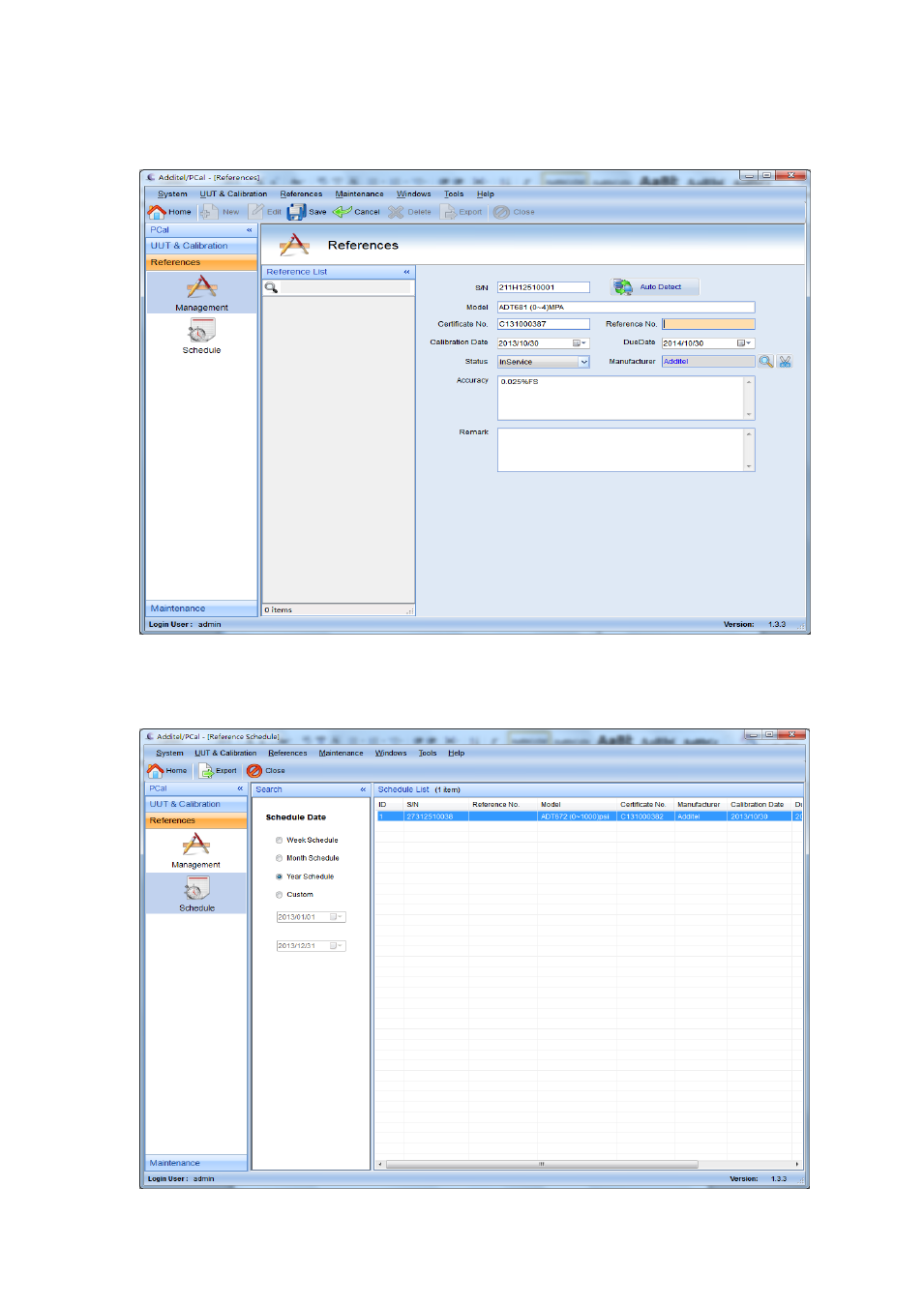
Task: Click Model column header in Schedule List
Action: 577,805
